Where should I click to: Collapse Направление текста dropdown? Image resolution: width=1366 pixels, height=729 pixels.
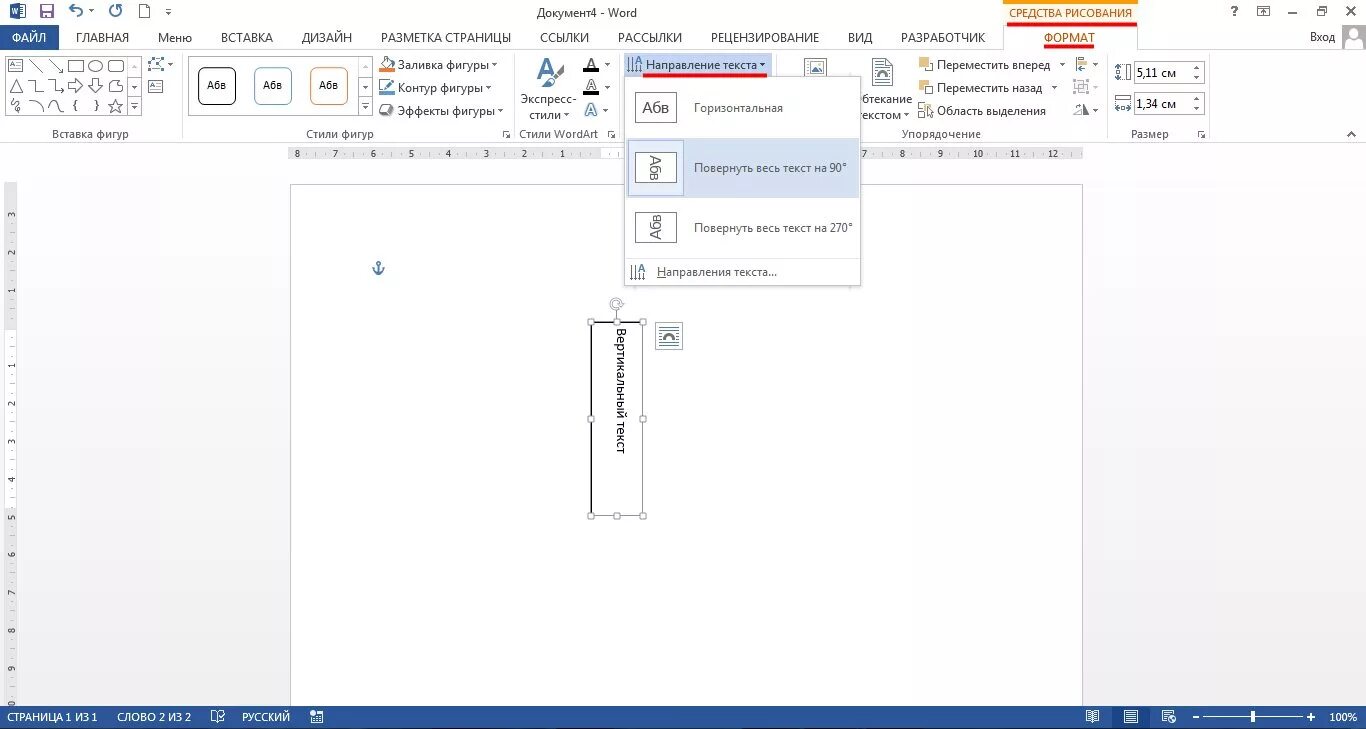coord(697,65)
